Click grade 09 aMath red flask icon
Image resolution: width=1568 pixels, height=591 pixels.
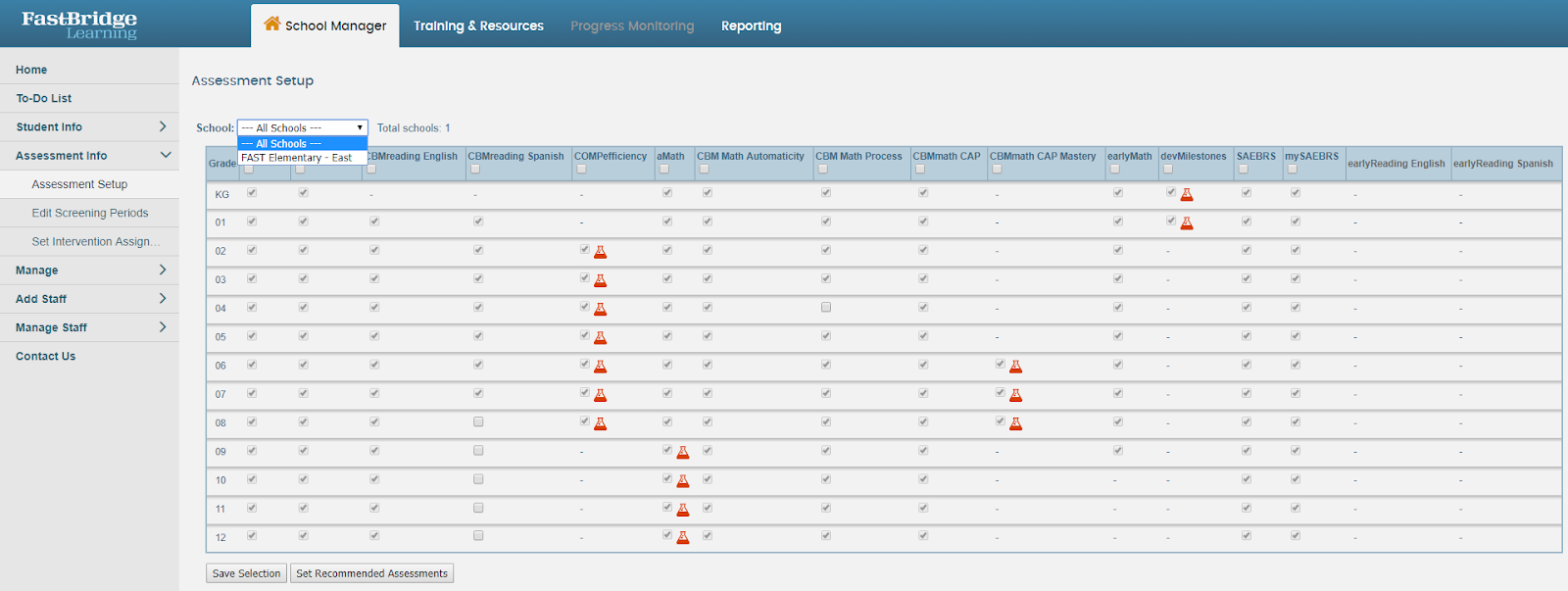pos(683,452)
